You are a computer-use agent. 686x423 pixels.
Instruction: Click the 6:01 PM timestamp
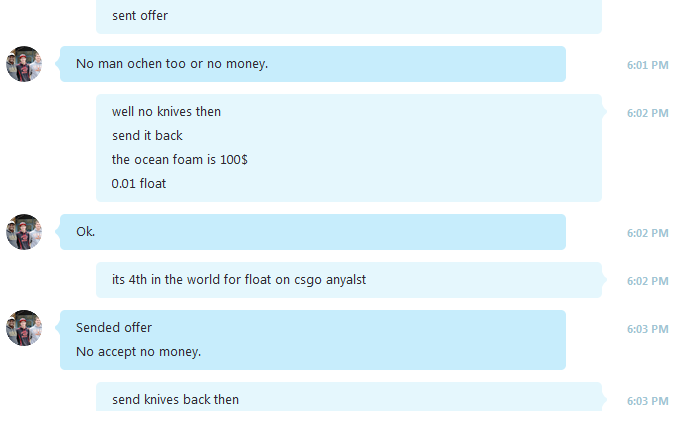pos(648,65)
